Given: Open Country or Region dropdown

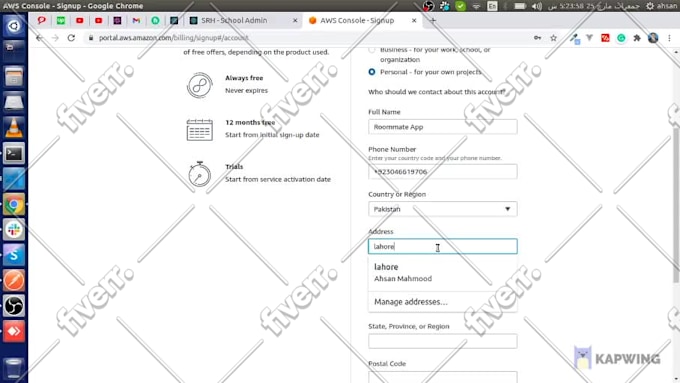Looking at the screenshot, I should coord(442,209).
